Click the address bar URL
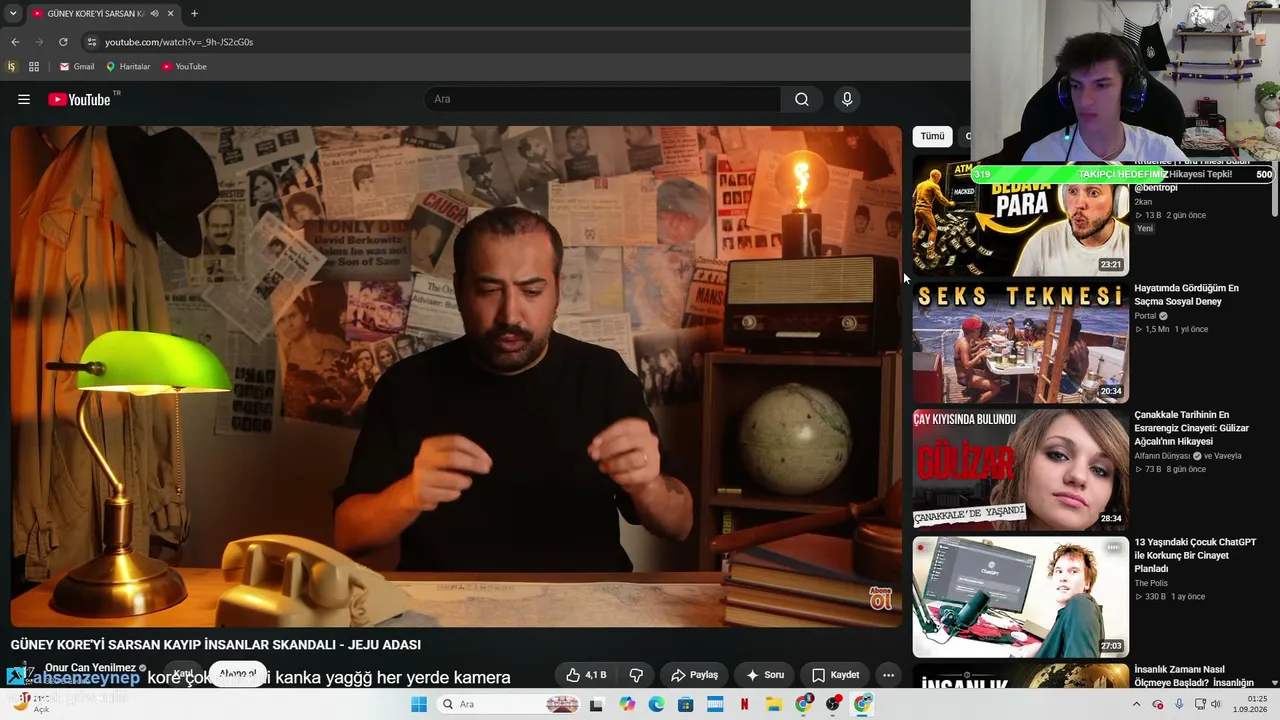 tap(179, 42)
